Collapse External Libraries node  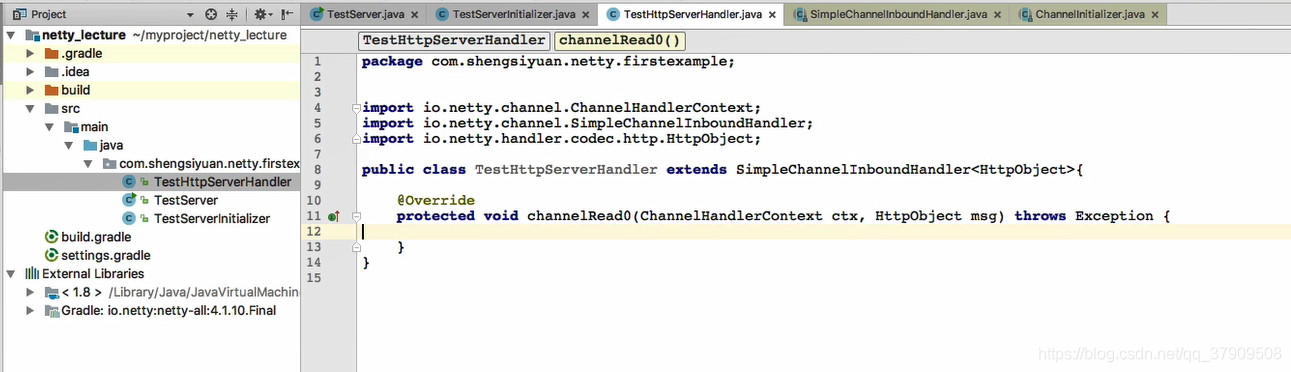(11, 274)
